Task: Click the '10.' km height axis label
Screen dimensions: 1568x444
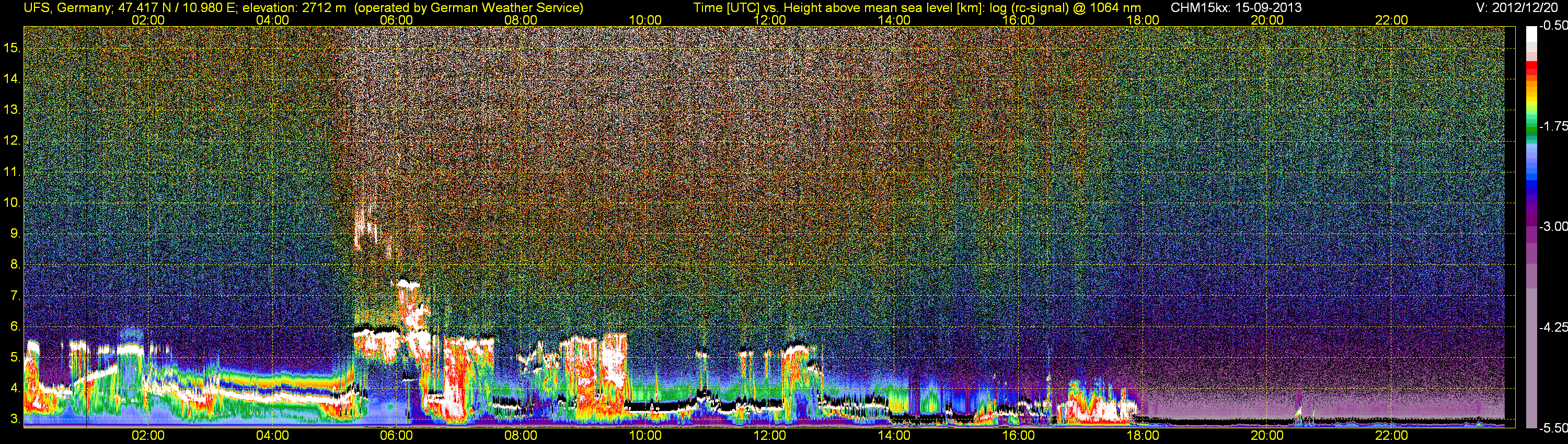Action: point(11,203)
